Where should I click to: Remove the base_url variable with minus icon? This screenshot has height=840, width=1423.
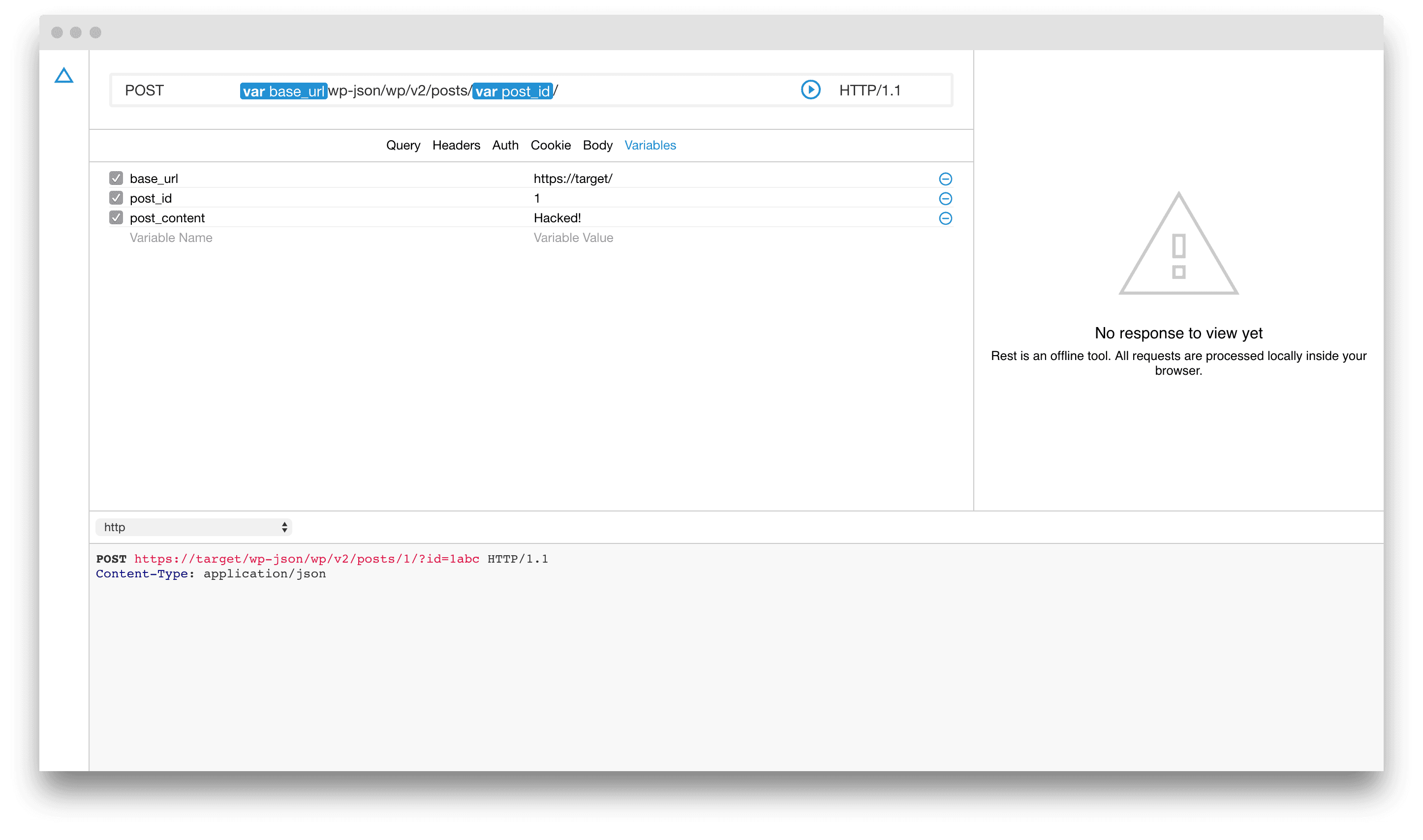945,179
